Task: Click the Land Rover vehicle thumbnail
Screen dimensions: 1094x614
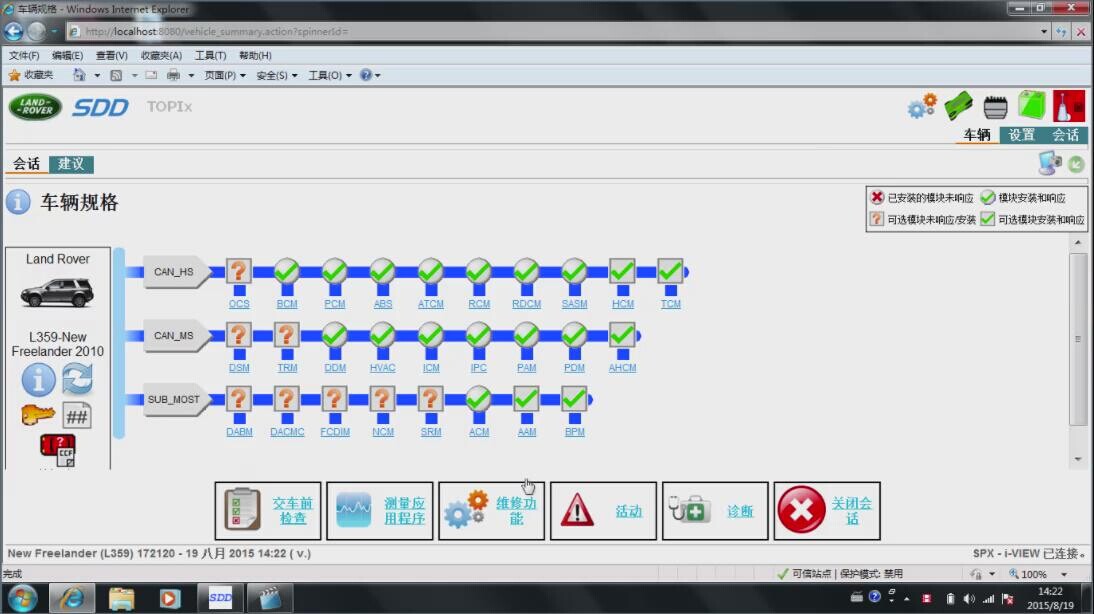Action: tap(57, 292)
